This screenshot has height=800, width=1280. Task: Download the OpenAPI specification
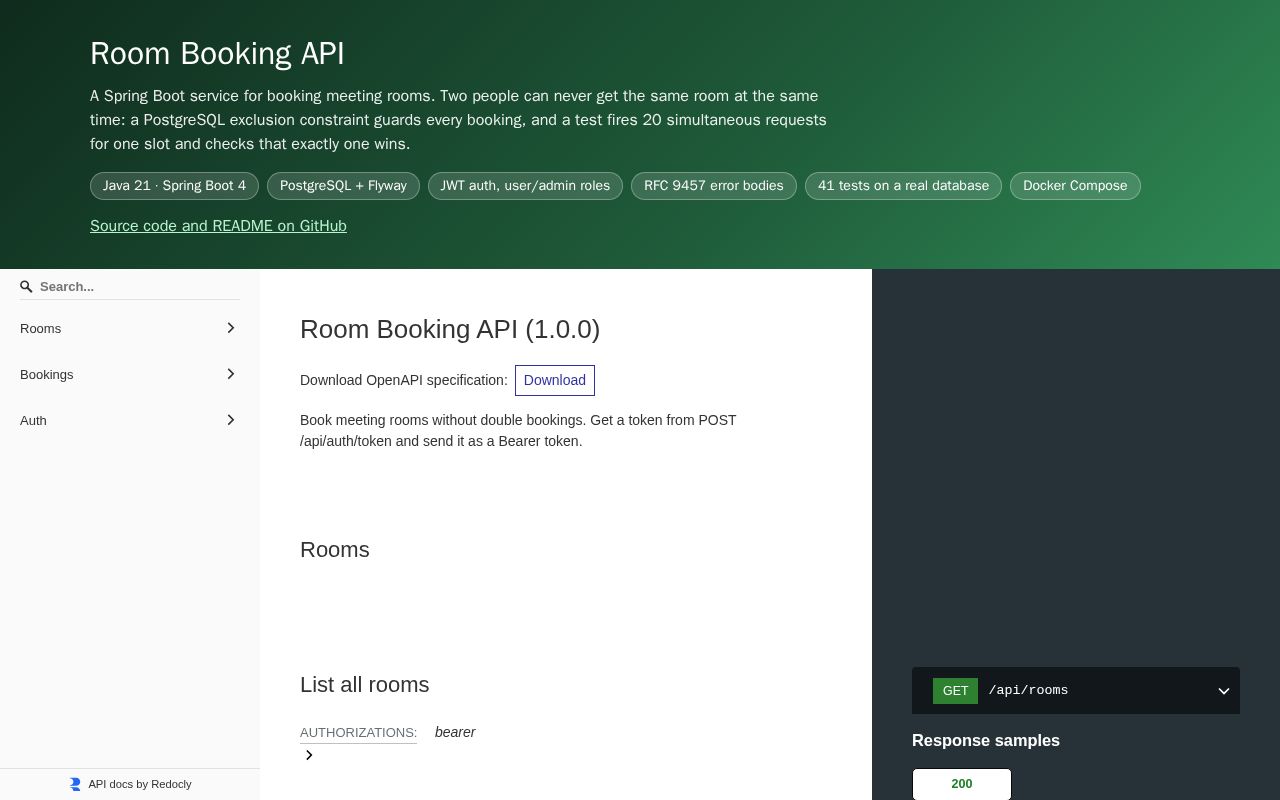pos(555,380)
